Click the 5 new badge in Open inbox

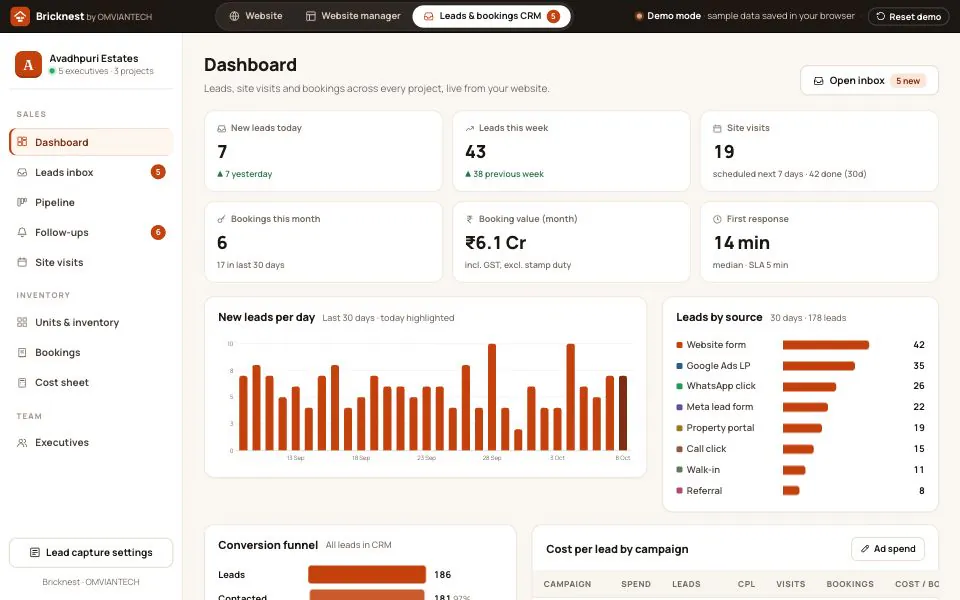point(908,81)
